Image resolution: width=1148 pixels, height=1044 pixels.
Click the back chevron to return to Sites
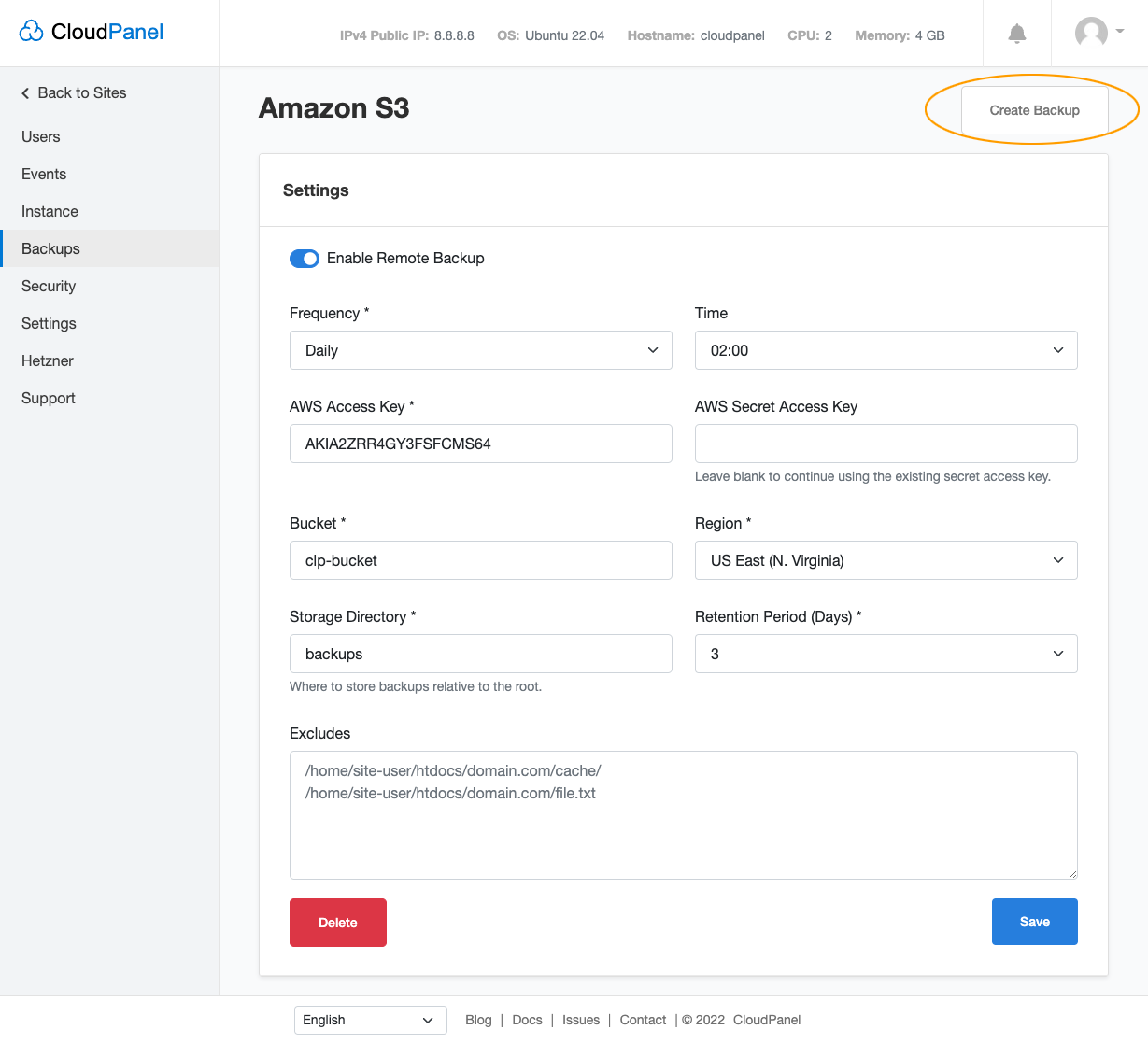(24, 92)
